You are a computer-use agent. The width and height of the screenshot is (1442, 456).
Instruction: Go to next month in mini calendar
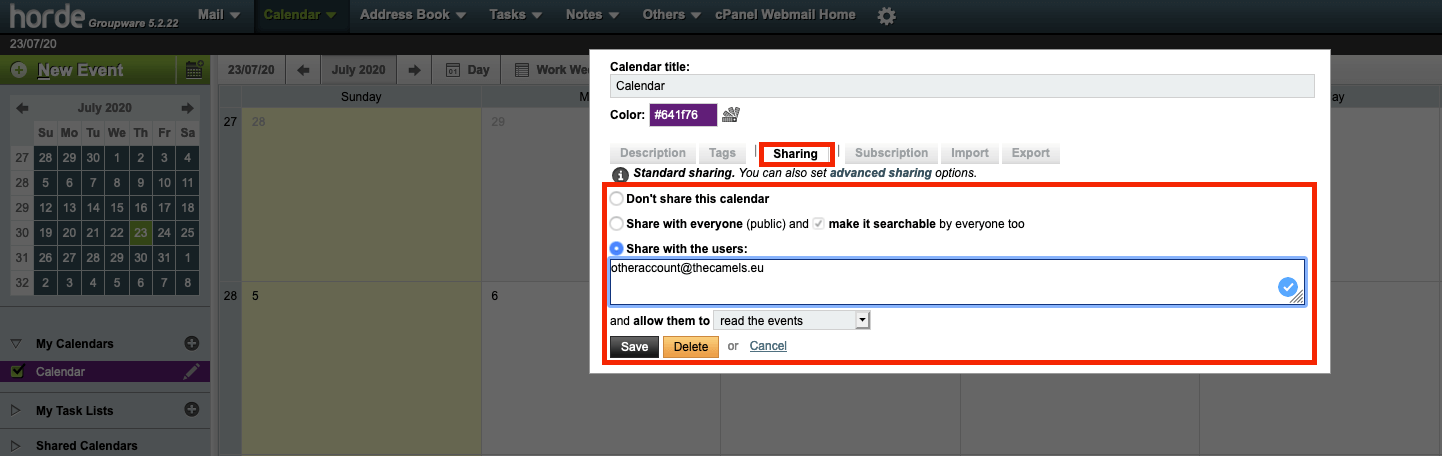tap(187, 108)
